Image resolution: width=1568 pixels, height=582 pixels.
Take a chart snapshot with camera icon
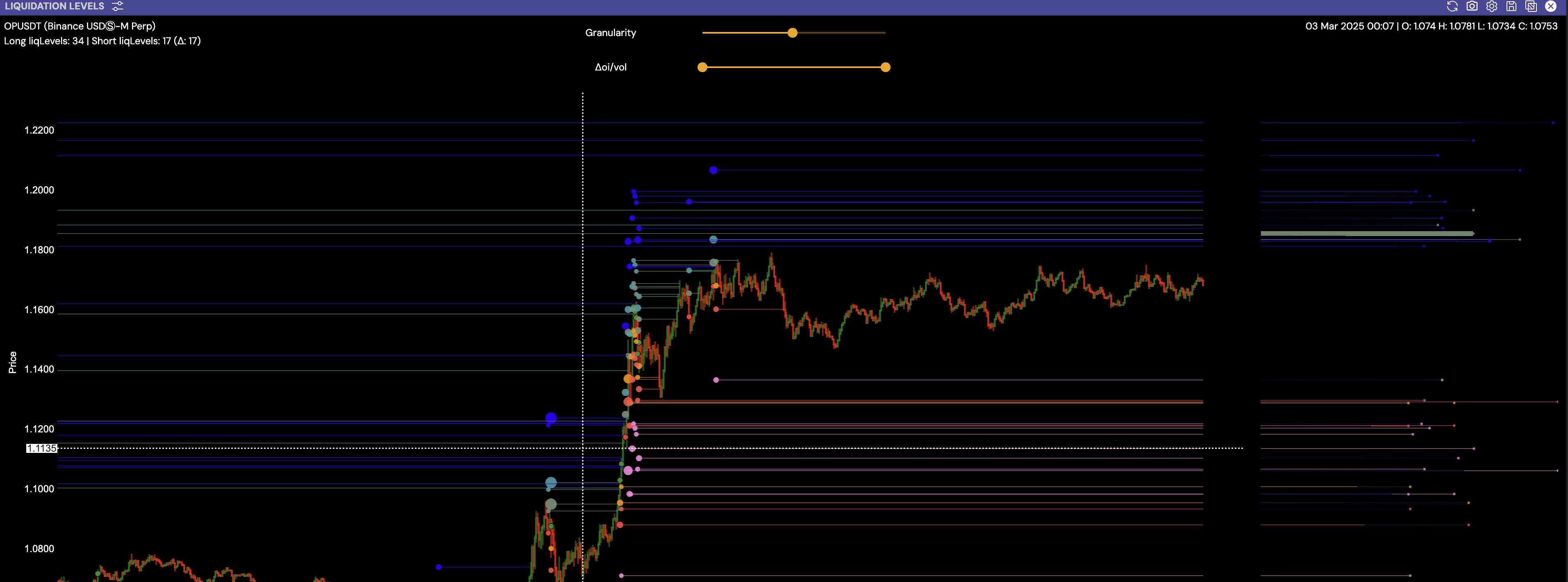(1472, 6)
